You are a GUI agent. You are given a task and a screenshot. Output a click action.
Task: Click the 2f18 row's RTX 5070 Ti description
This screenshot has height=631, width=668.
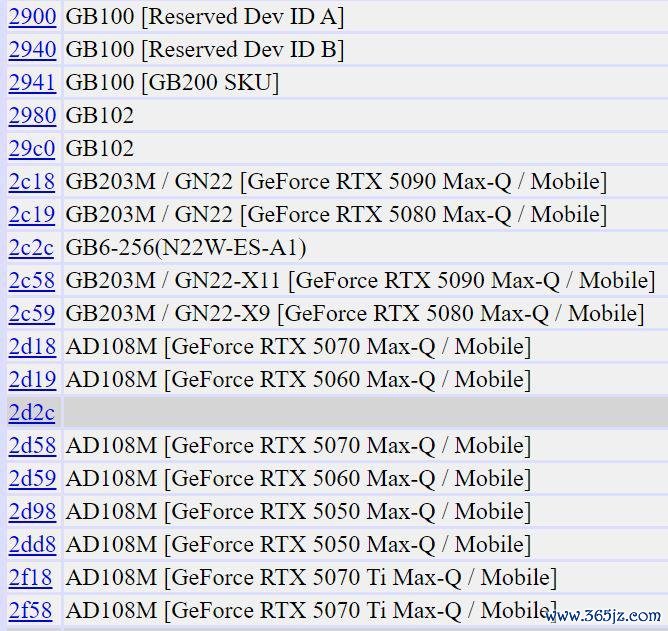pos(312,577)
